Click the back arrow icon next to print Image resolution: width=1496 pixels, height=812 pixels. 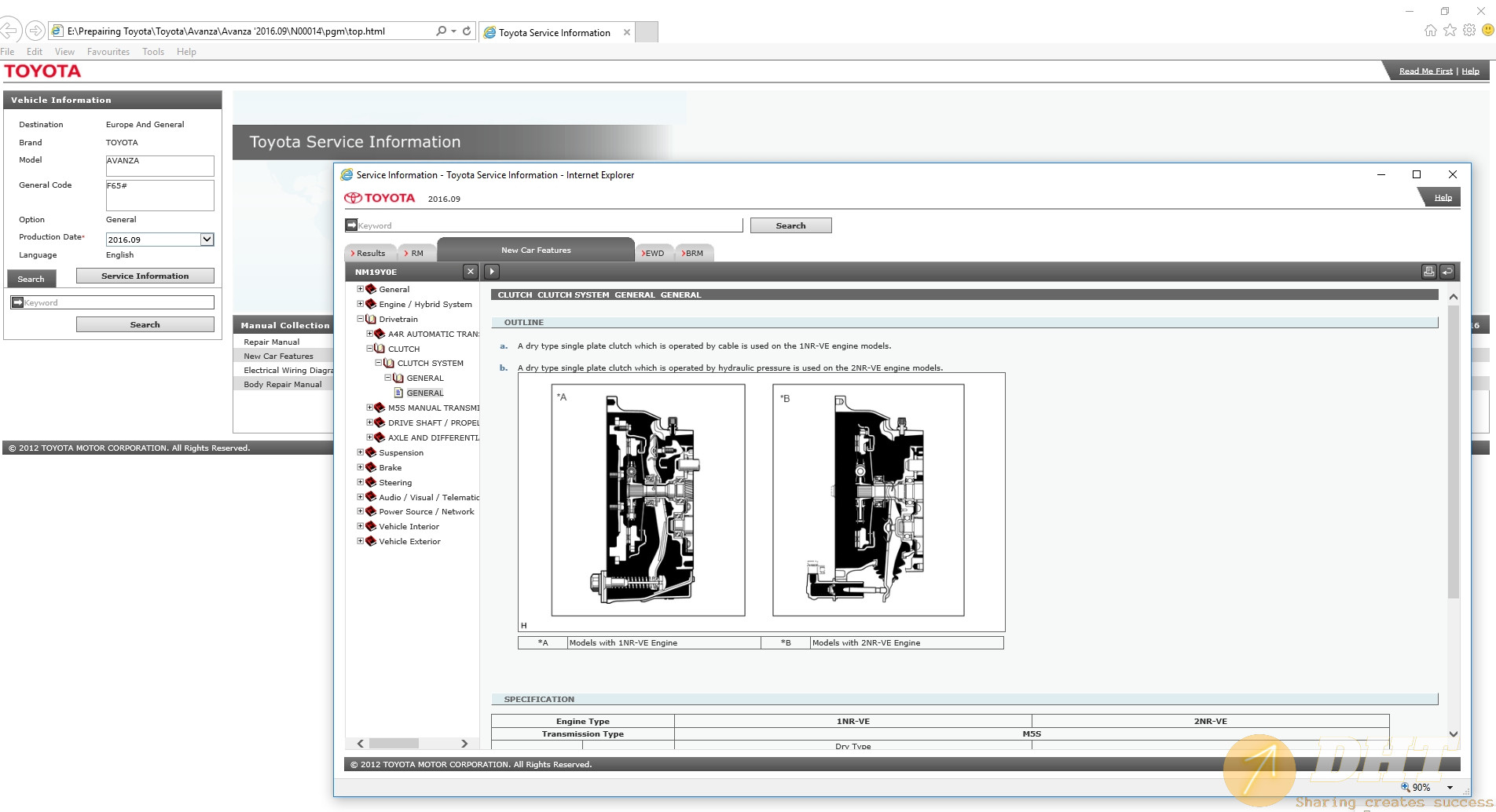[x=1447, y=272]
